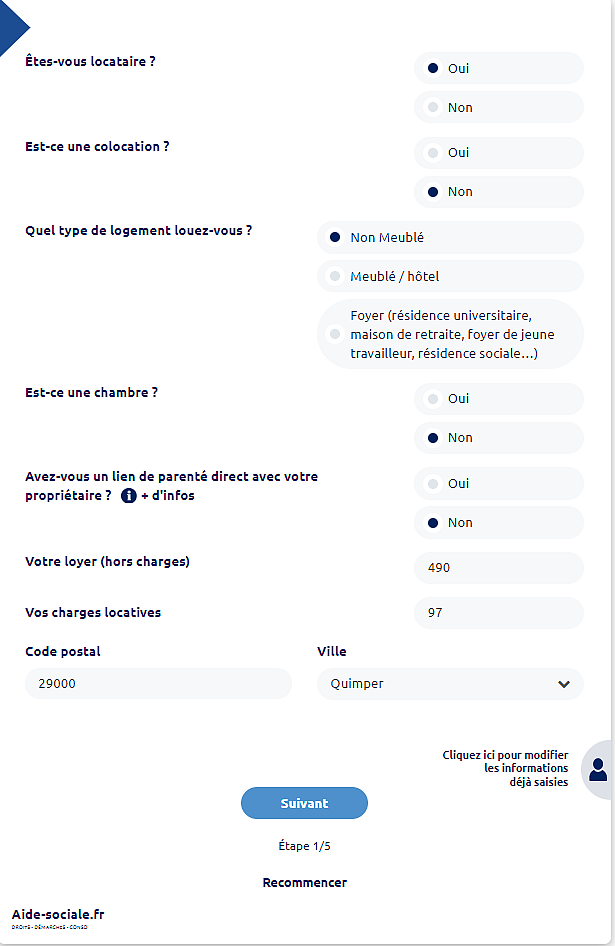Click the Recommencer link
Image resolution: width=615 pixels, height=946 pixels.
pos(304,882)
